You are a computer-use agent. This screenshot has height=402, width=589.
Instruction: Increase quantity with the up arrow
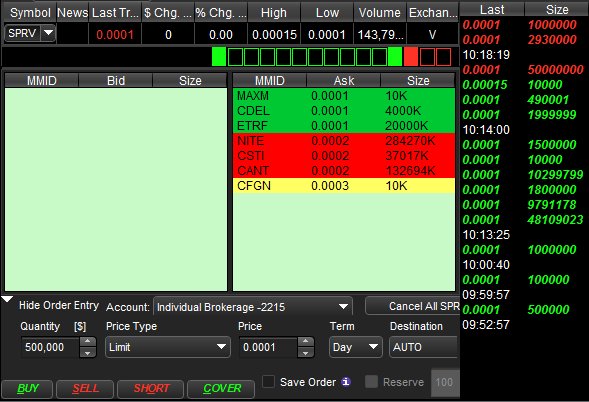pos(88,342)
